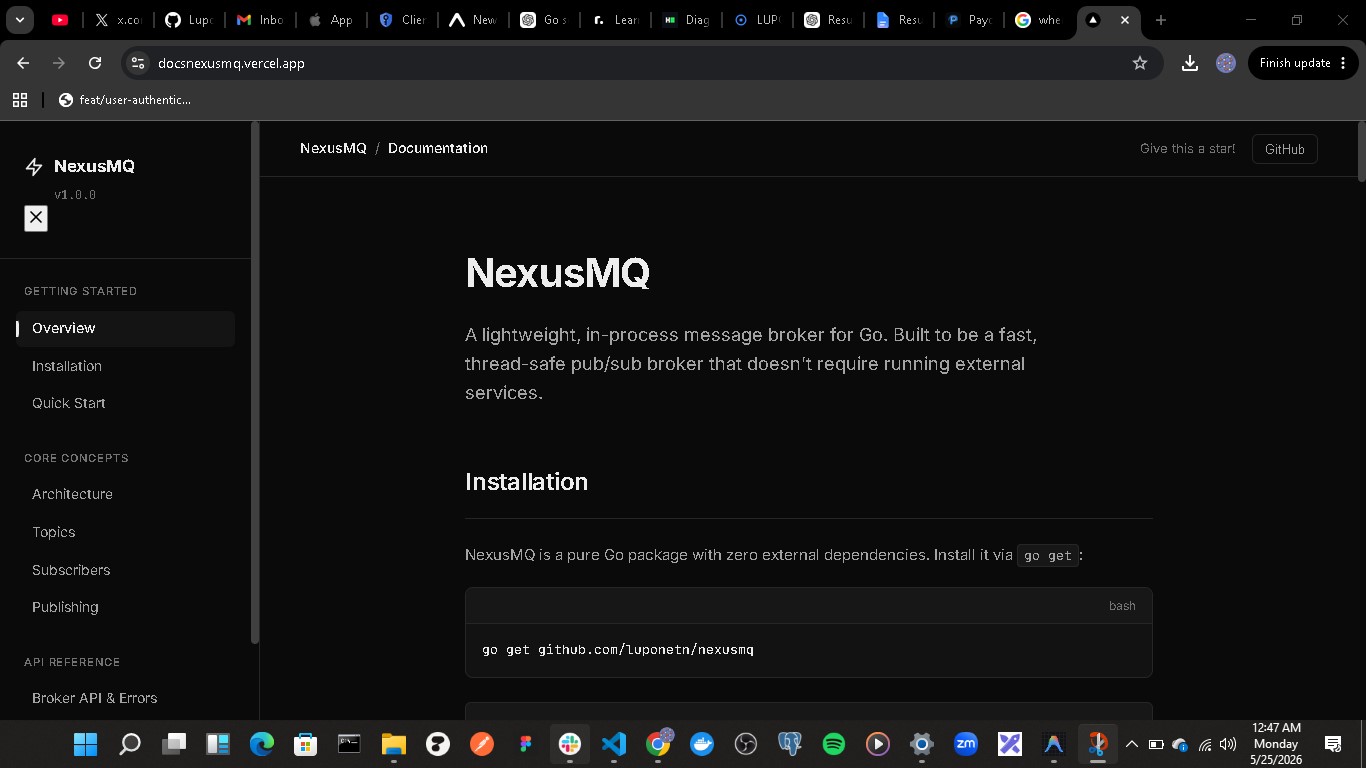Open Figma from the taskbar
The image size is (1366, 768).
pos(526,744)
